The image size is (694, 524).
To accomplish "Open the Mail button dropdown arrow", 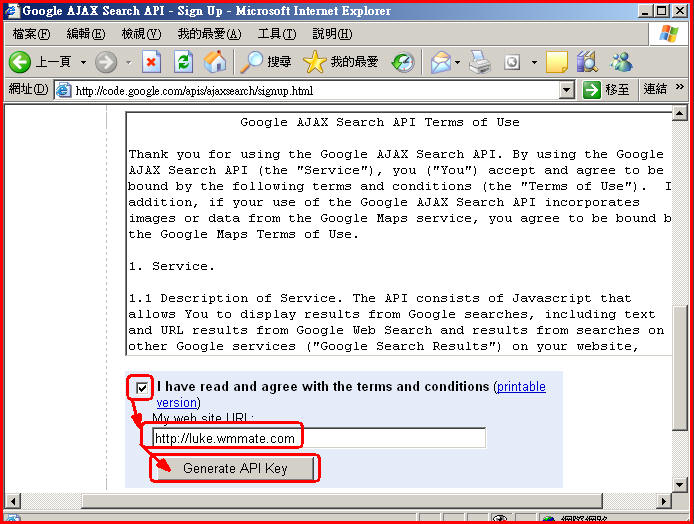I will [x=457, y=62].
